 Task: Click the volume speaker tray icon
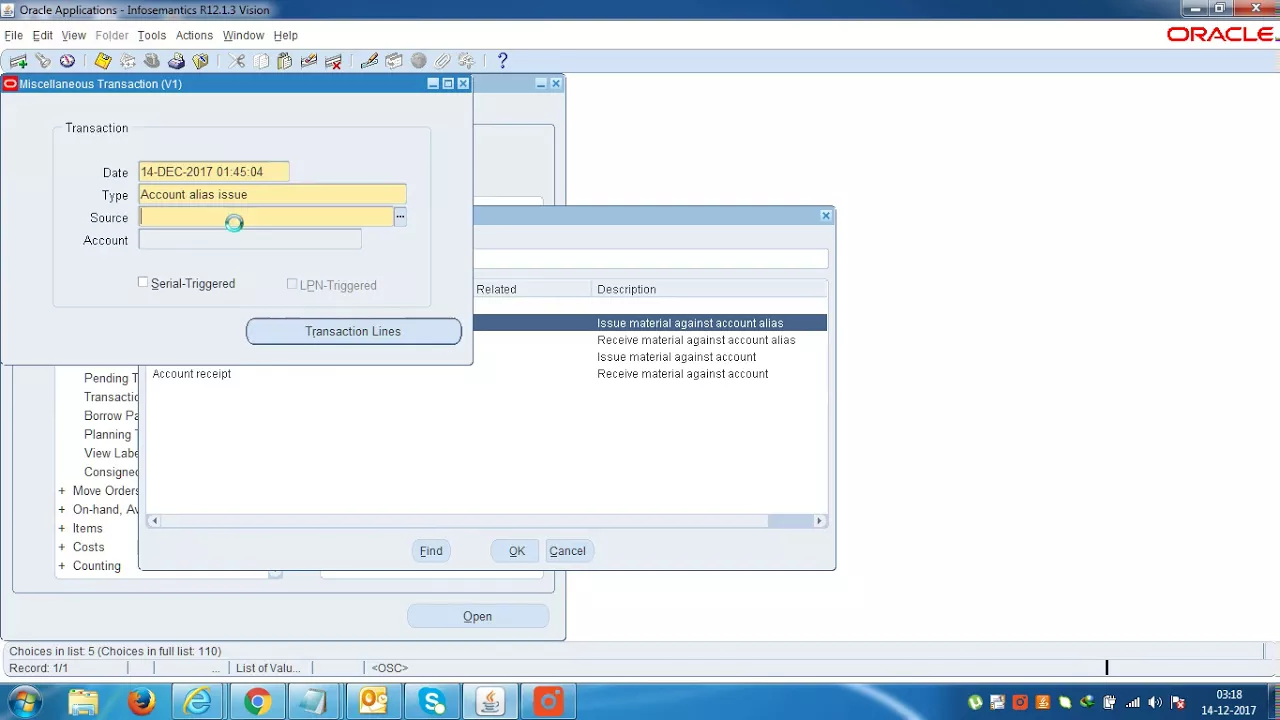pos(1155,702)
